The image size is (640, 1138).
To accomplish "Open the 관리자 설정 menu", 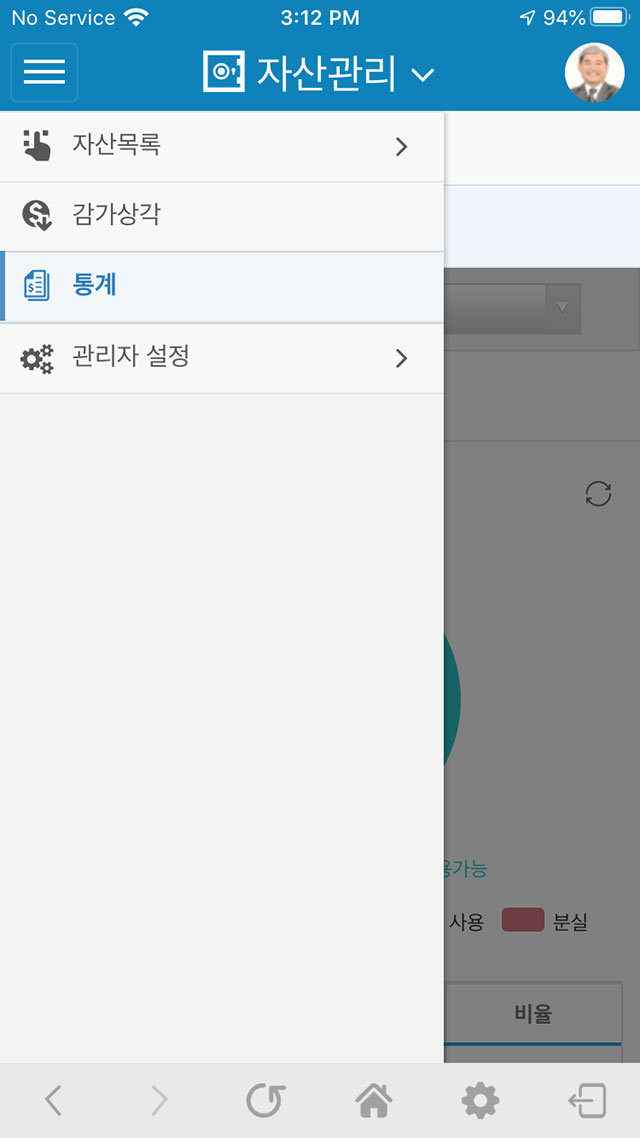I will [x=221, y=359].
